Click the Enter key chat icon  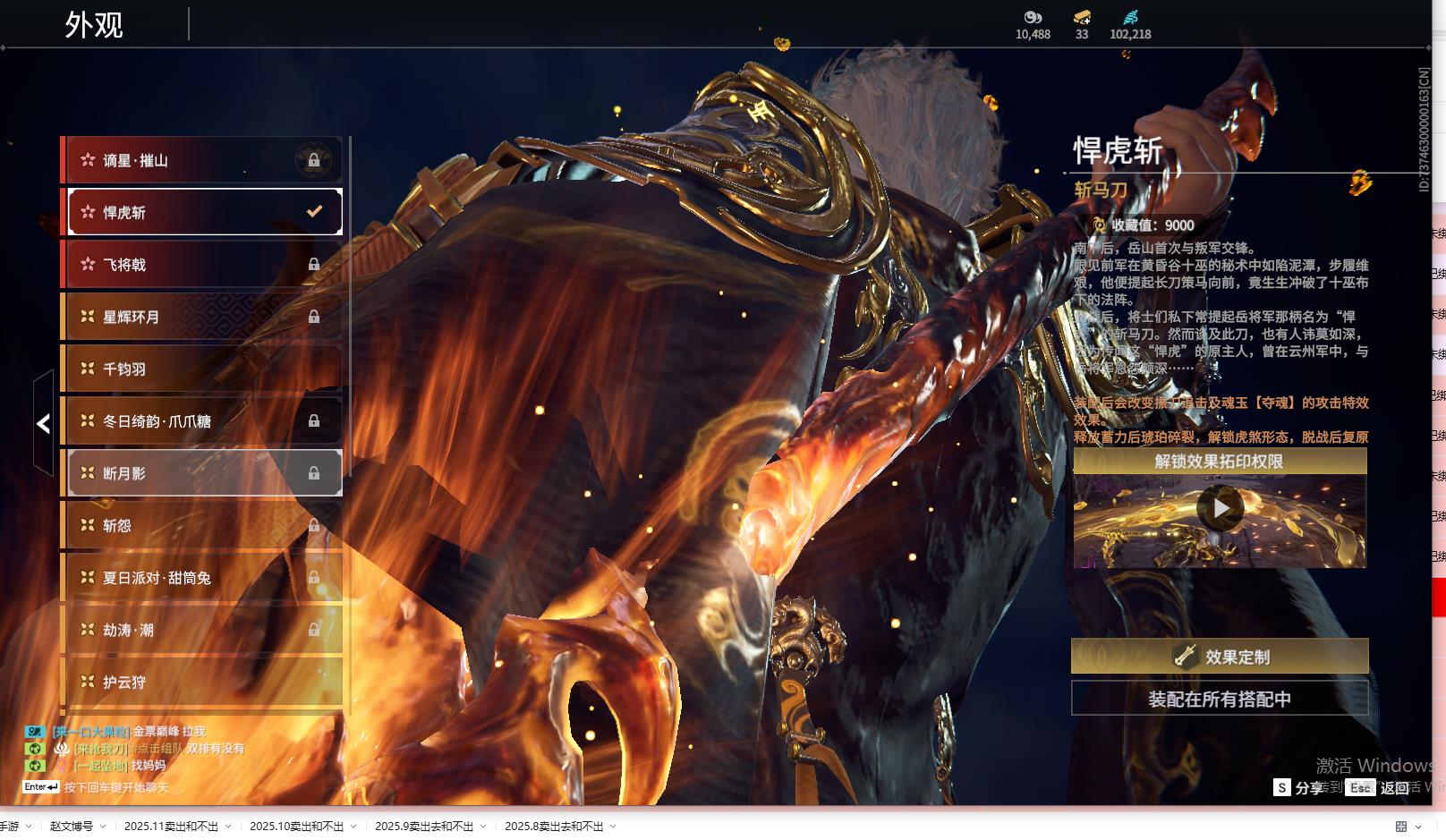(x=41, y=787)
